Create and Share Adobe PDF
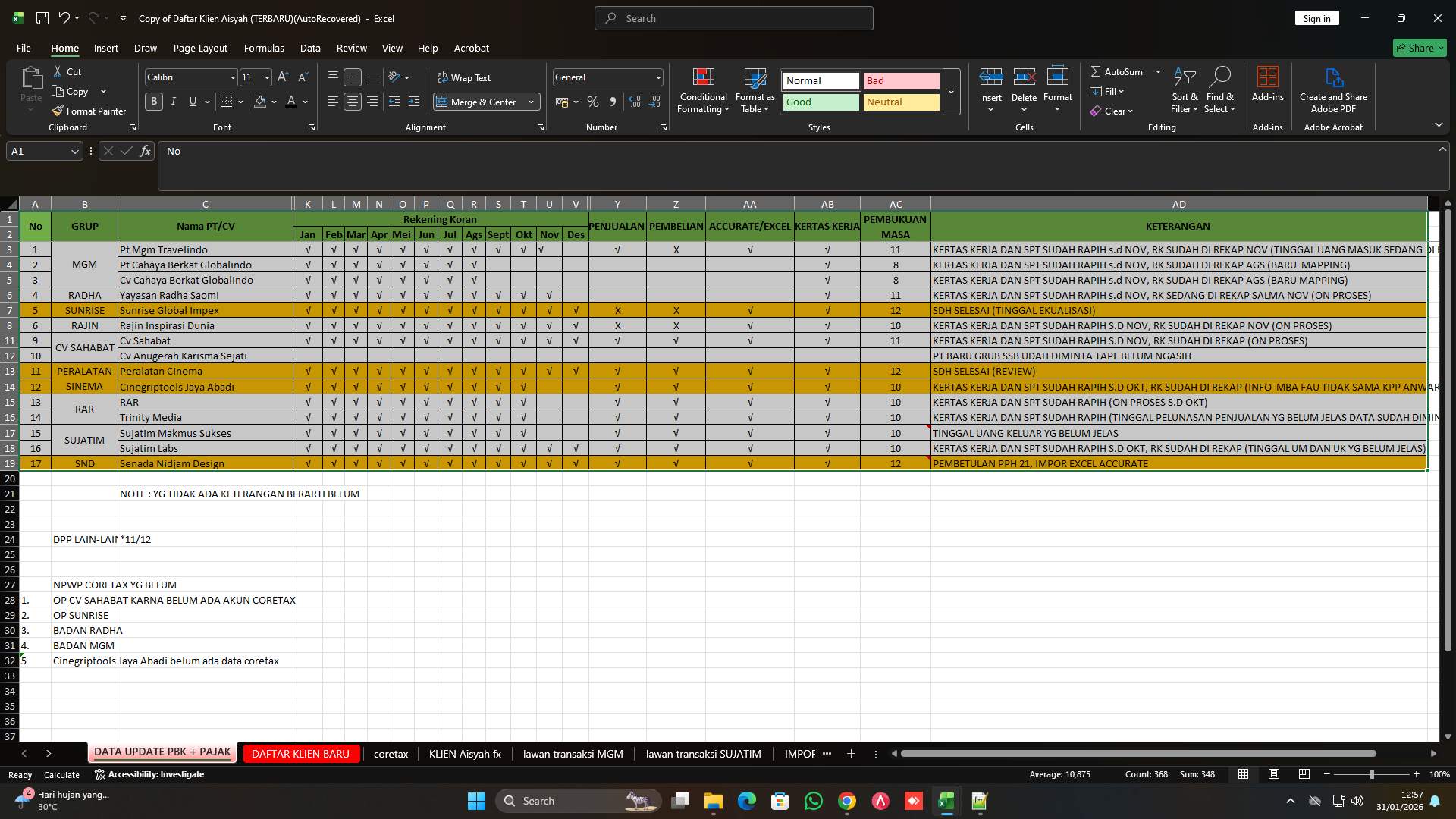This screenshot has height=819, width=1456. 1332,89
